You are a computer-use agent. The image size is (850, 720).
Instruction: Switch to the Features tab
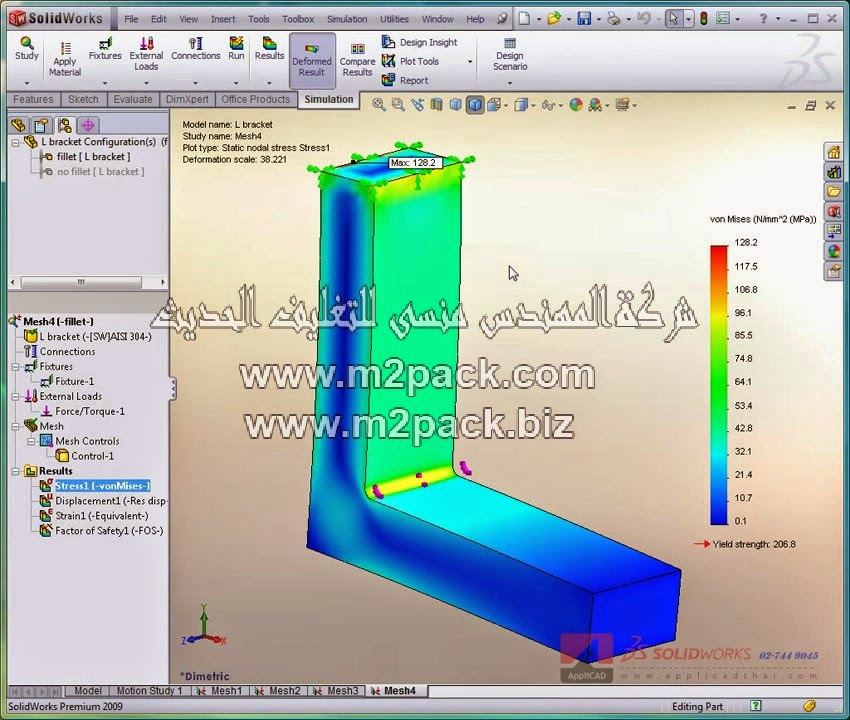click(33, 99)
